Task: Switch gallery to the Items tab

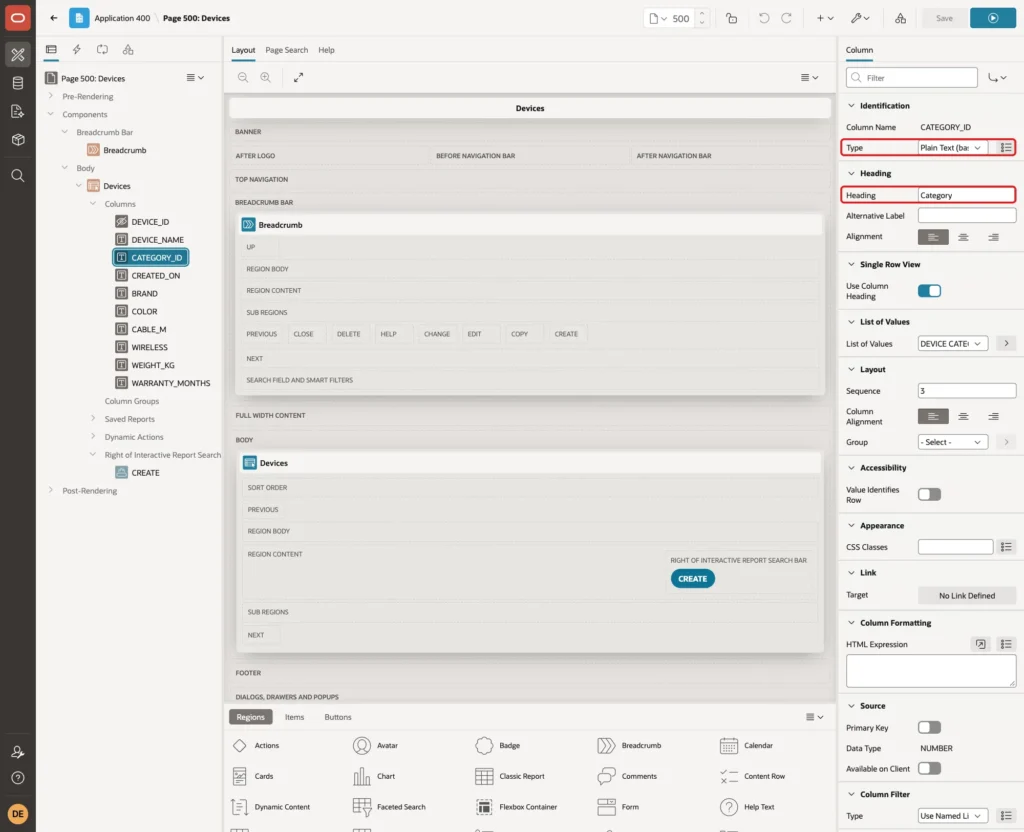Action: coord(295,717)
